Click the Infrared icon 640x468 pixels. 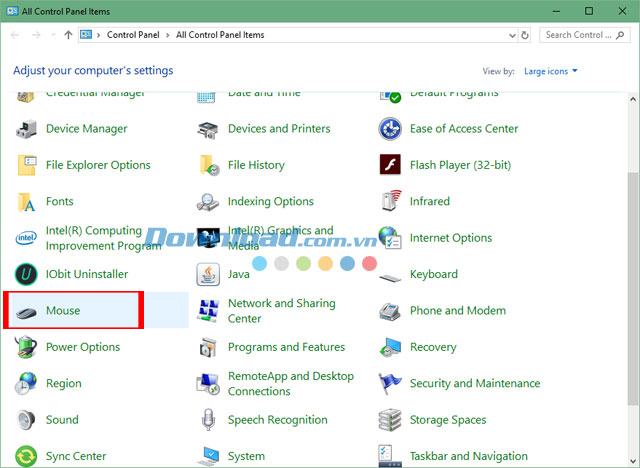(x=391, y=201)
